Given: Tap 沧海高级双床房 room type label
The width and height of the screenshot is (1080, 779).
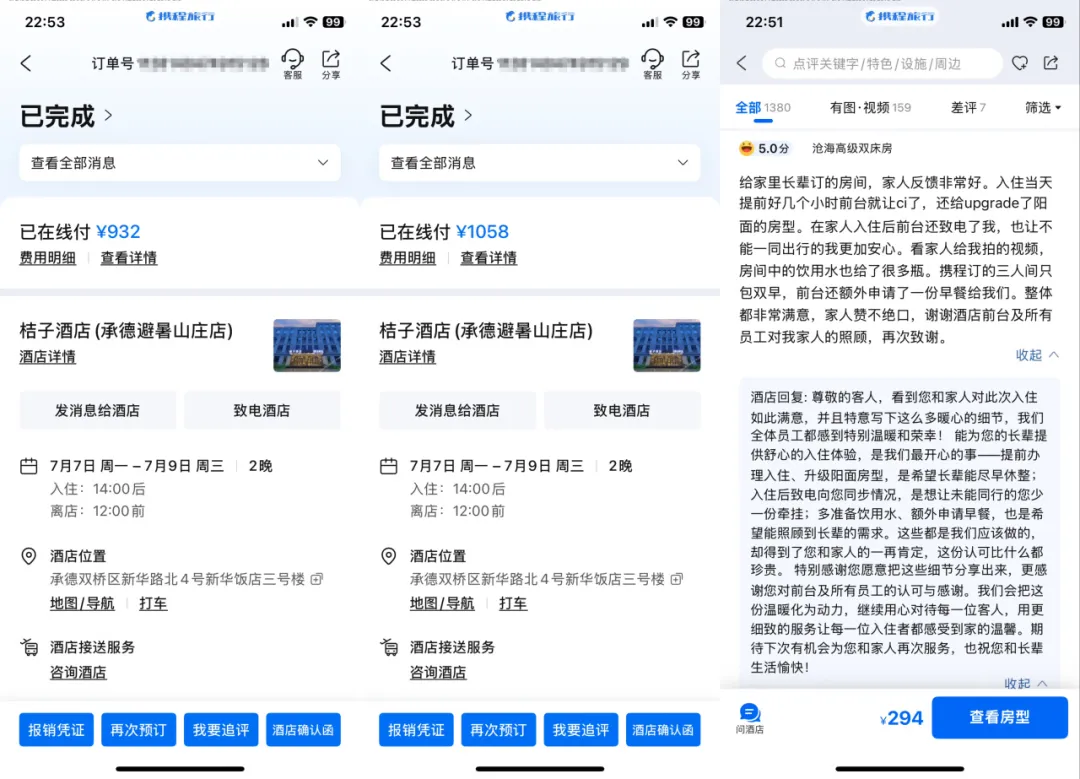Looking at the screenshot, I should click(x=852, y=148).
